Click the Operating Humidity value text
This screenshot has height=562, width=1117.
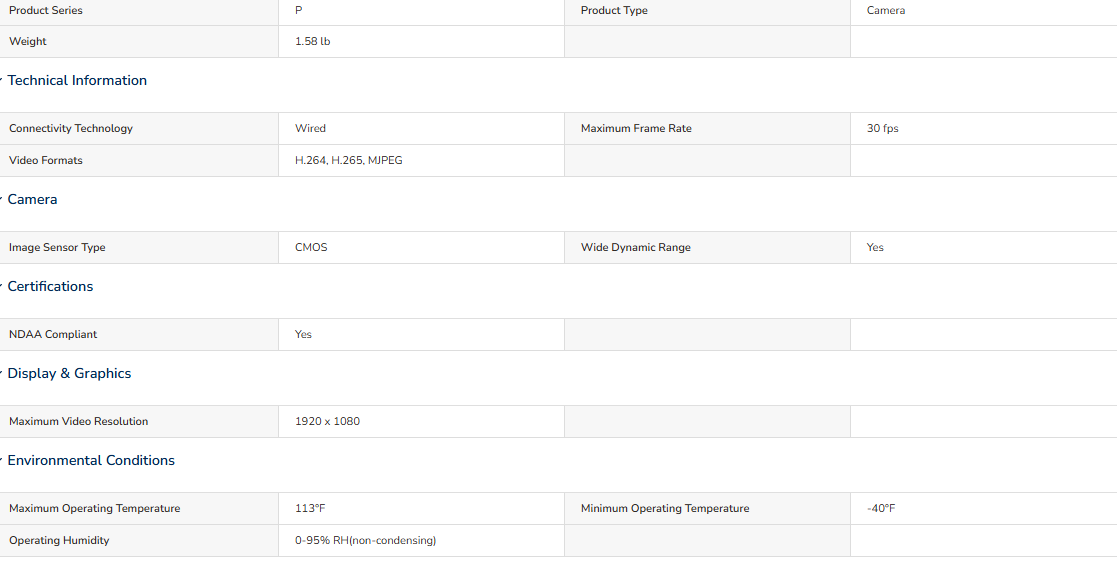(365, 540)
